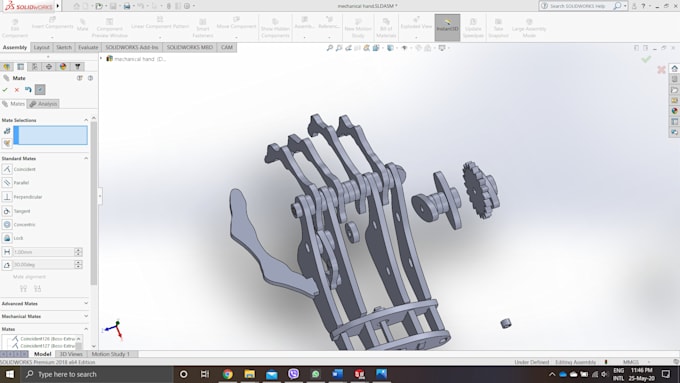The image size is (680, 383).
Task: Click the Mate Selections entities box
Action: pyautogui.click(x=50, y=135)
